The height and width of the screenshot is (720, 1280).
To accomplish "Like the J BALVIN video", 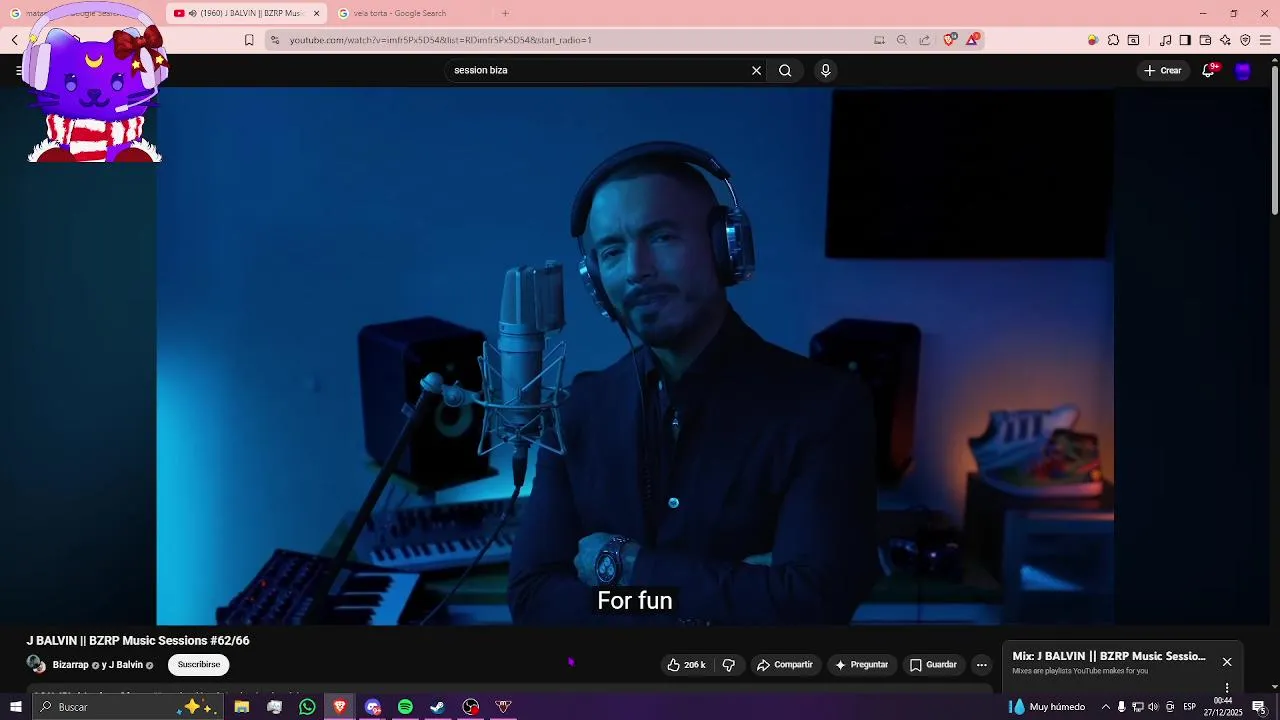I will 687,665.
